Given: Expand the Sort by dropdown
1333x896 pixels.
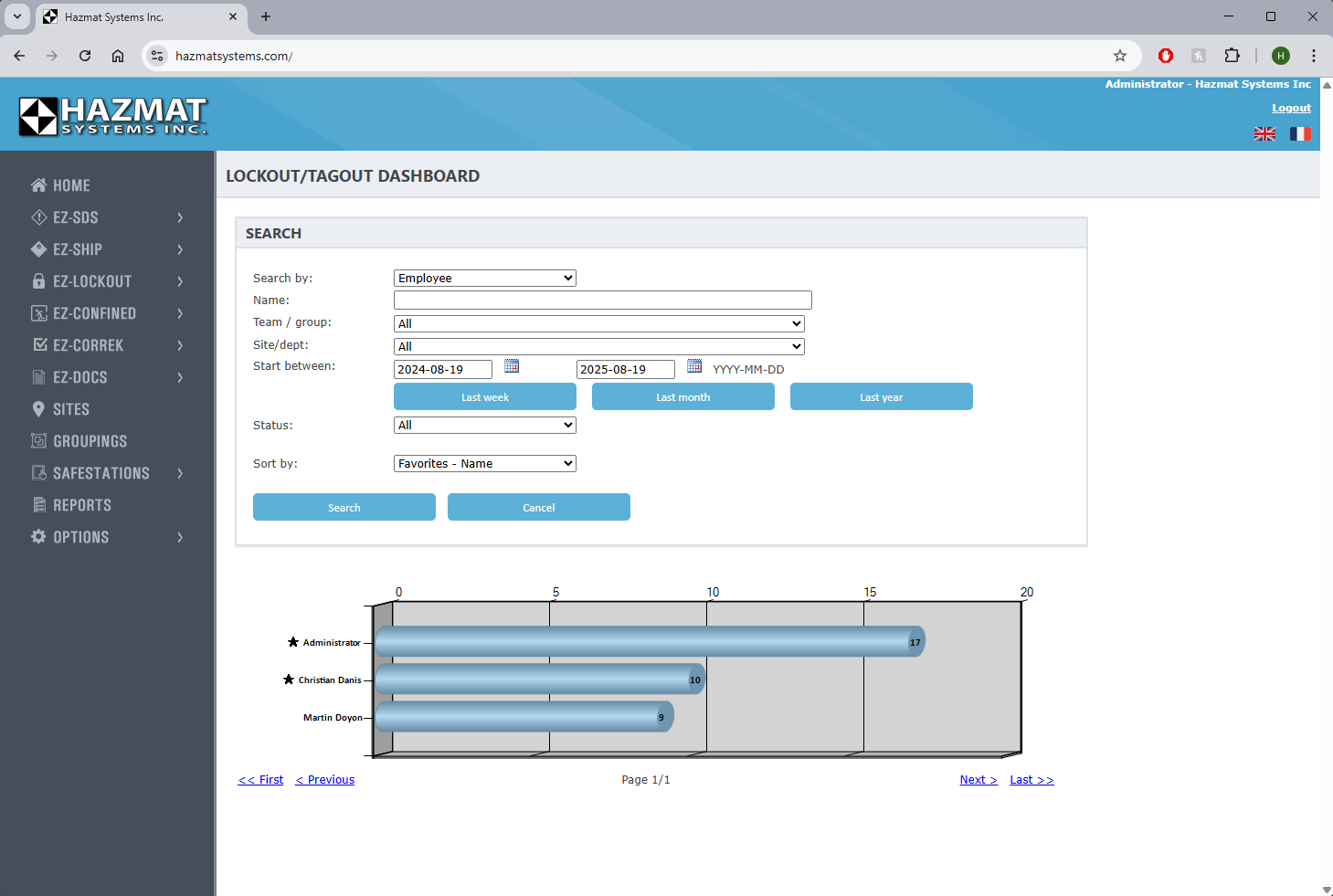Looking at the screenshot, I should pos(484,464).
